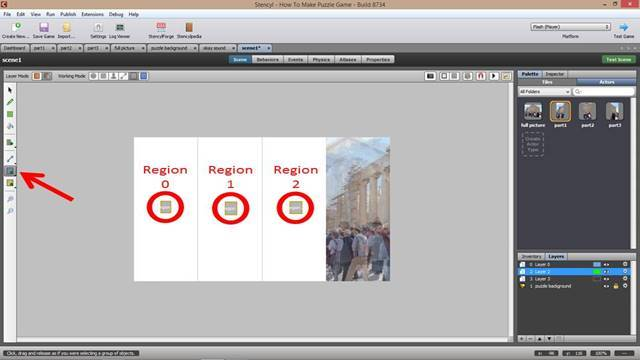Open StencylForge from toolbar
Screen dimensions: 640x360
pos(161,31)
